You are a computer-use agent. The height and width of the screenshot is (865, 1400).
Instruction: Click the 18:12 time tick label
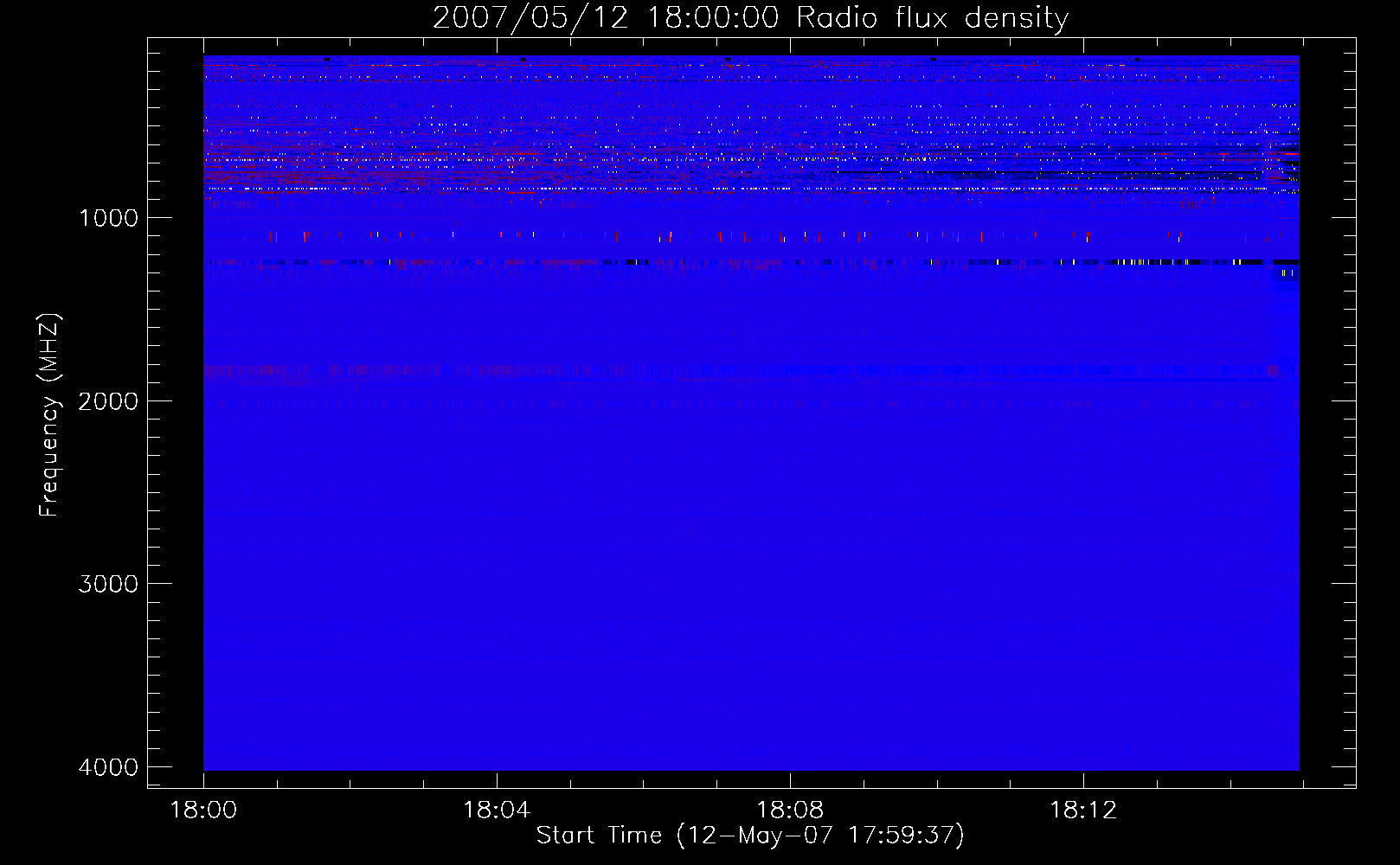click(1083, 811)
